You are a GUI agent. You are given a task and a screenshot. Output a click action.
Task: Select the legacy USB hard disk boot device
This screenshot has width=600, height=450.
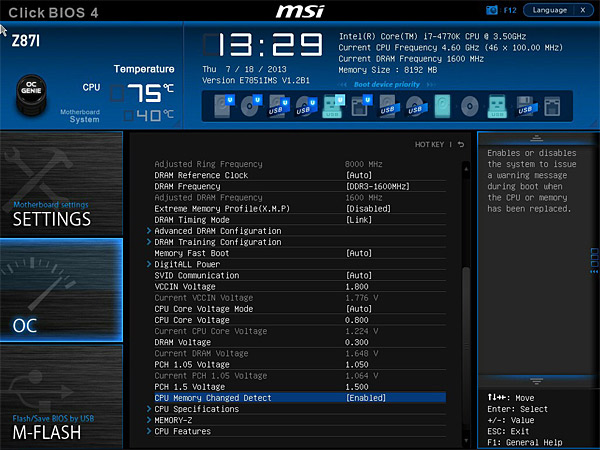pyautogui.click(x=389, y=106)
